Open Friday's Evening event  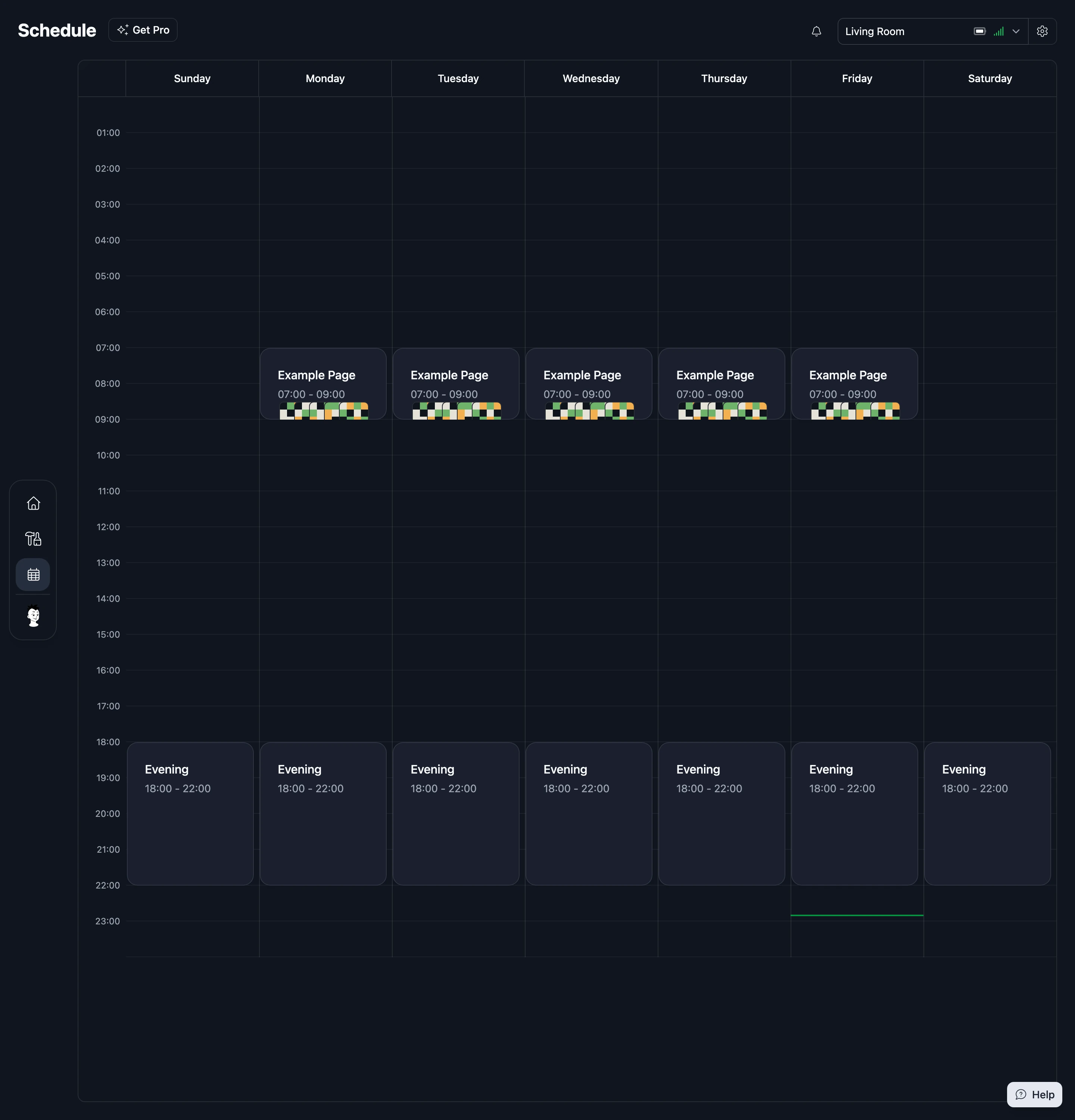pyautogui.click(x=854, y=814)
